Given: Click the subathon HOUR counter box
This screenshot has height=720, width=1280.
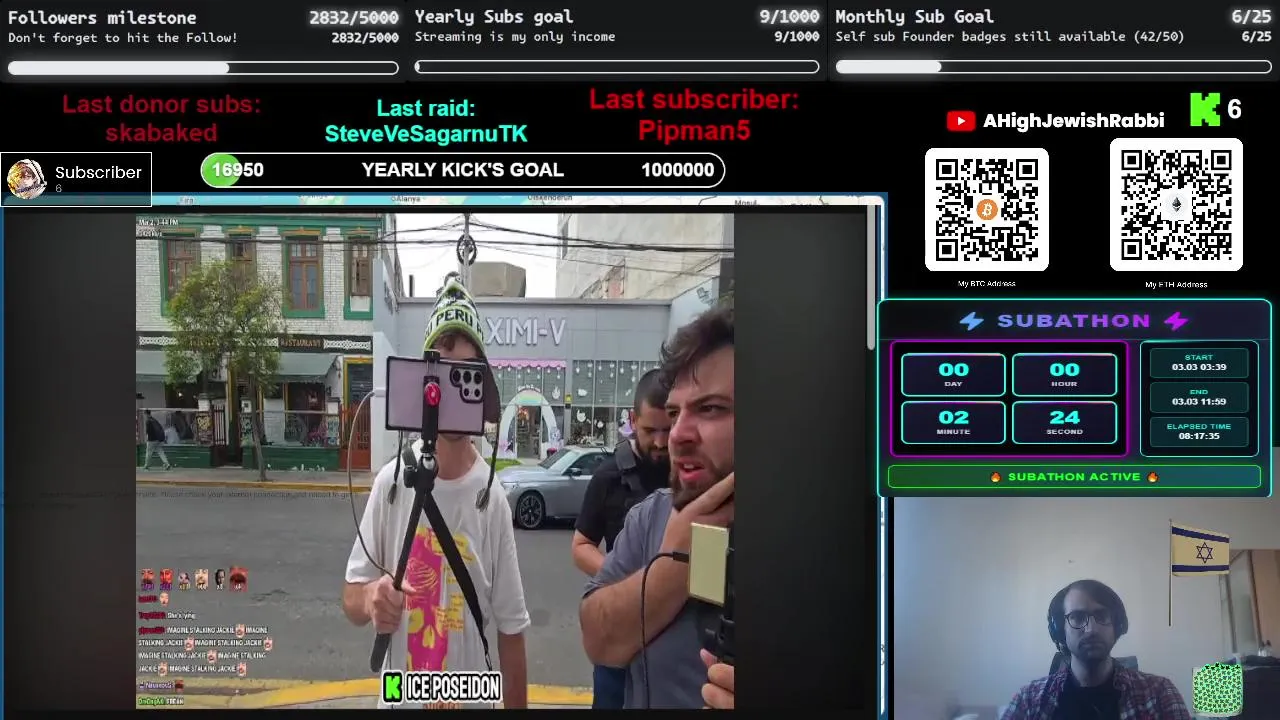Looking at the screenshot, I should pos(1064,375).
